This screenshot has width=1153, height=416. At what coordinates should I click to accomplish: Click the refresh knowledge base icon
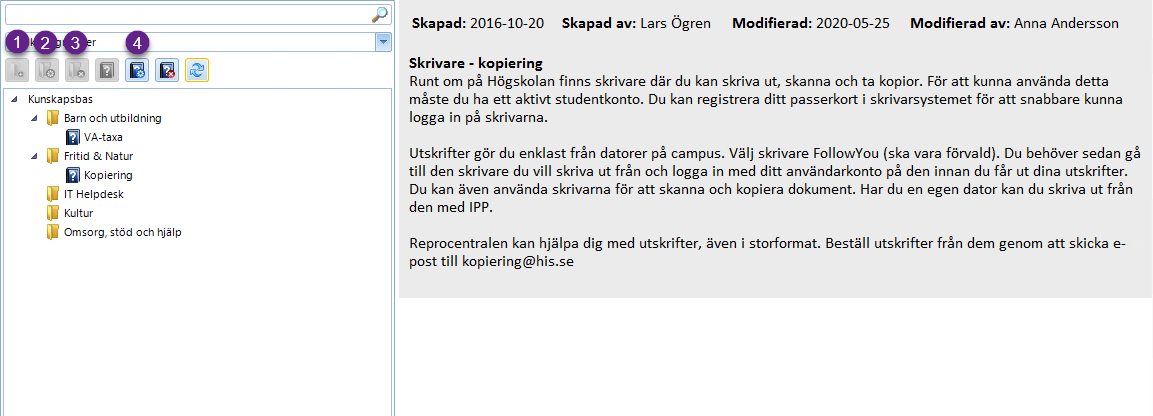(x=196, y=71)
